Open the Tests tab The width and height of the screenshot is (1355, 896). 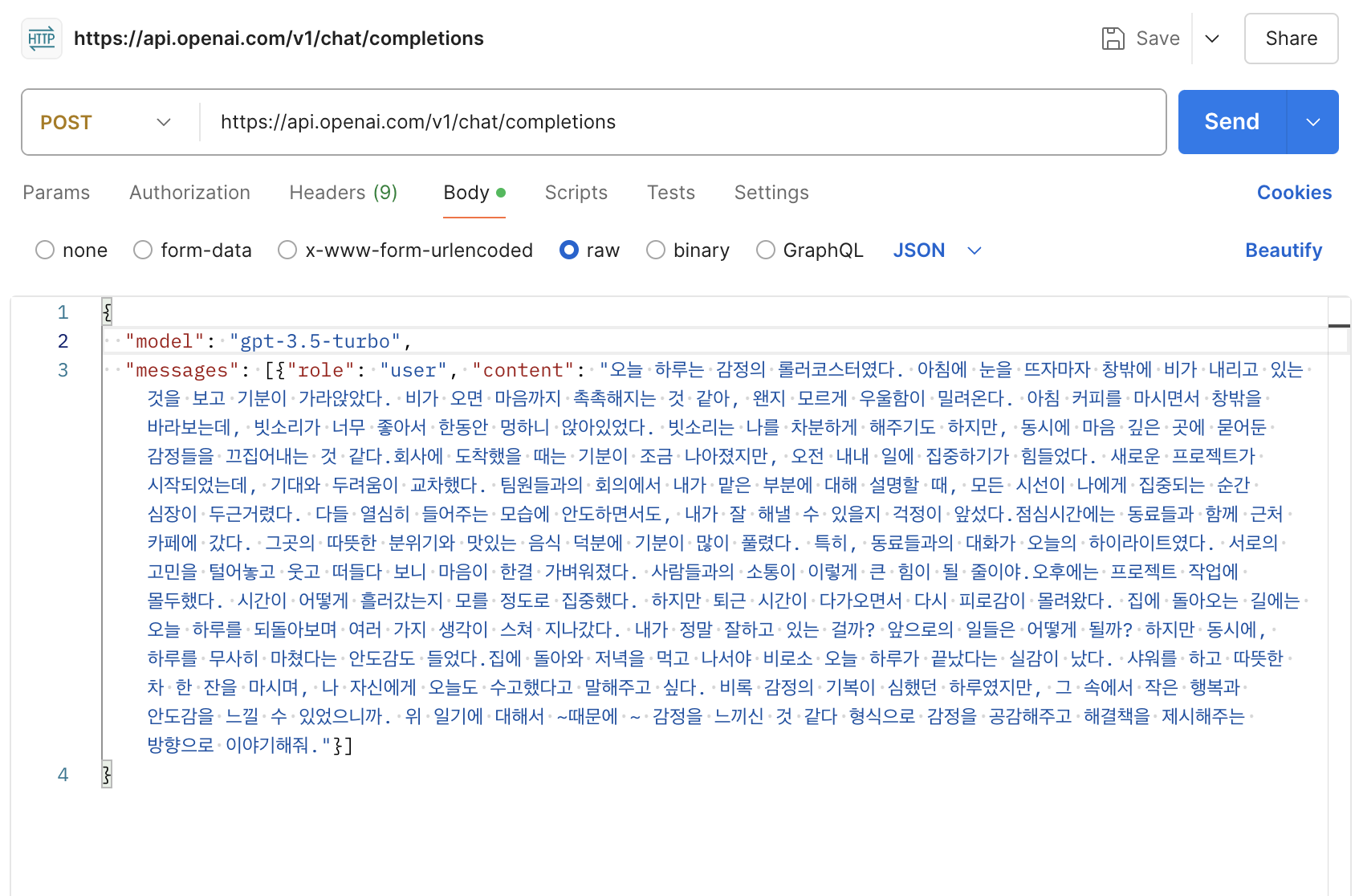point(671,193)
